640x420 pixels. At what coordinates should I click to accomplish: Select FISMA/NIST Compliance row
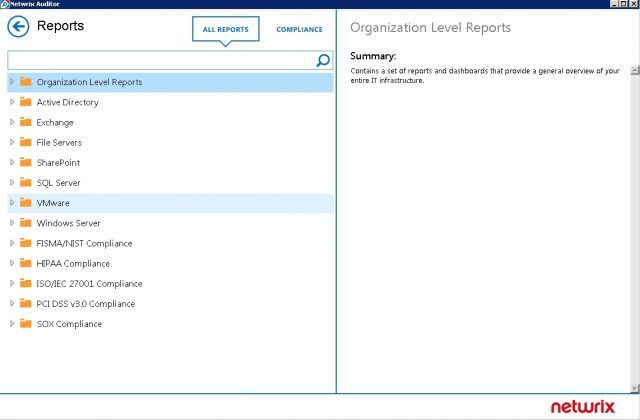170,243
